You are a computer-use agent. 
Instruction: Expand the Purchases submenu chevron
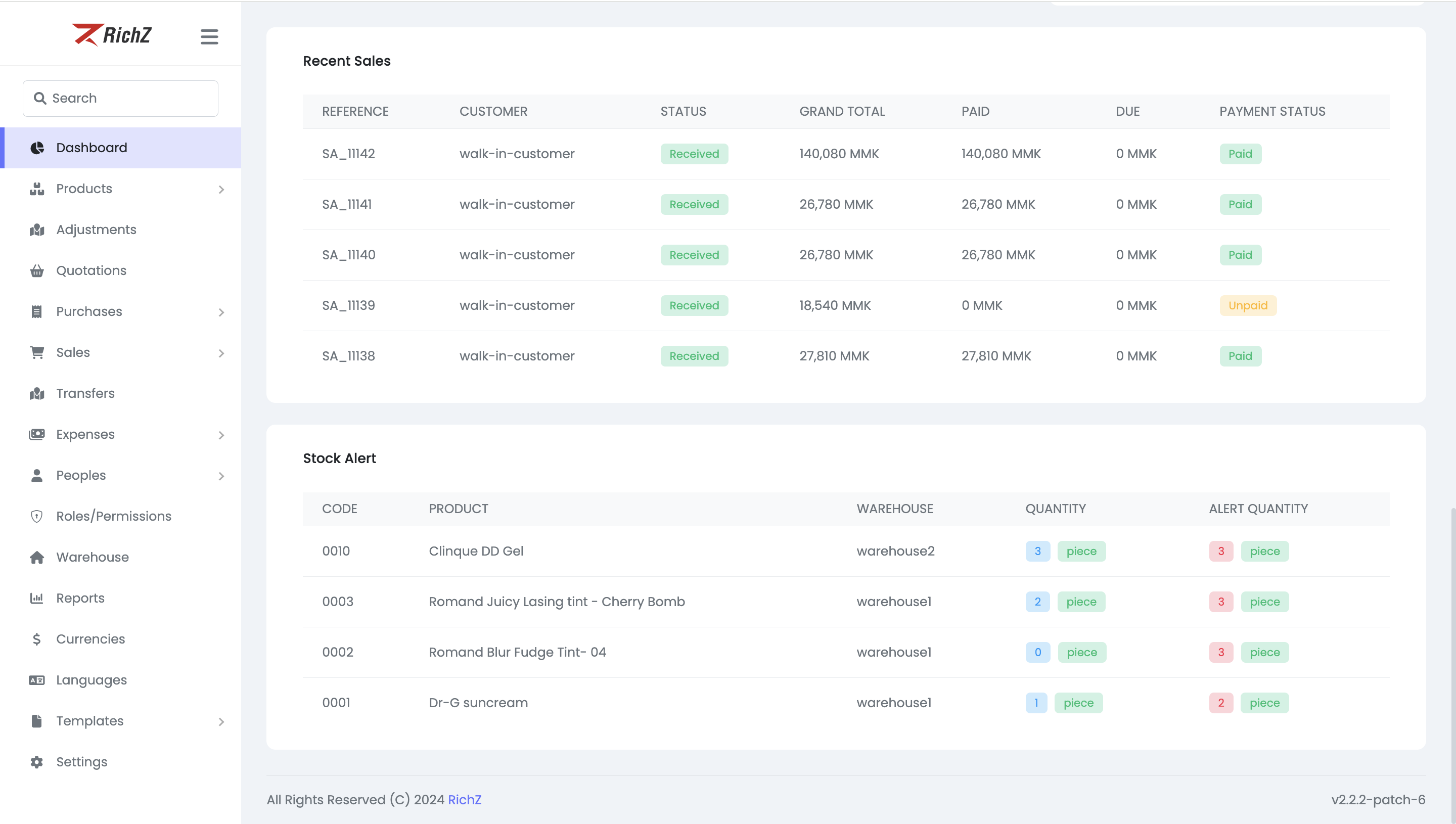221,312
